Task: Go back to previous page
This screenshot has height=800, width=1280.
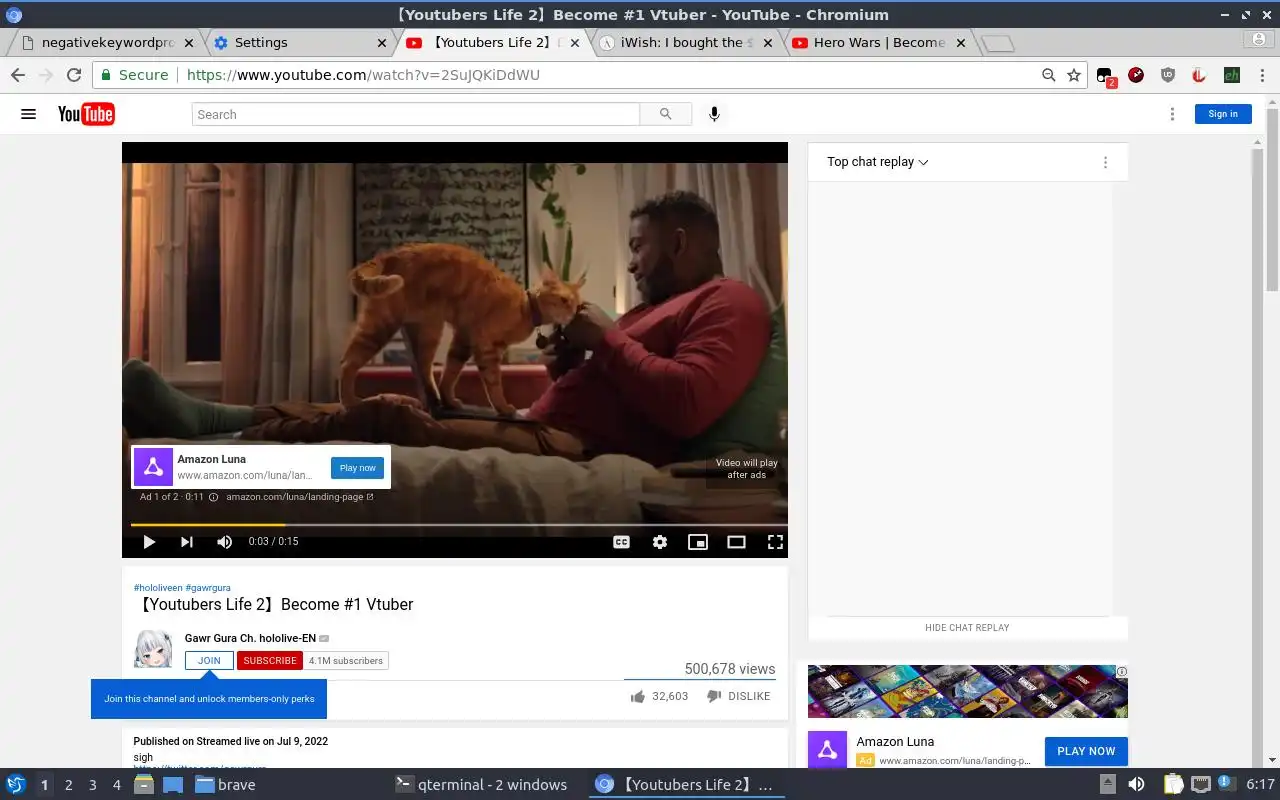Action: 18,75
